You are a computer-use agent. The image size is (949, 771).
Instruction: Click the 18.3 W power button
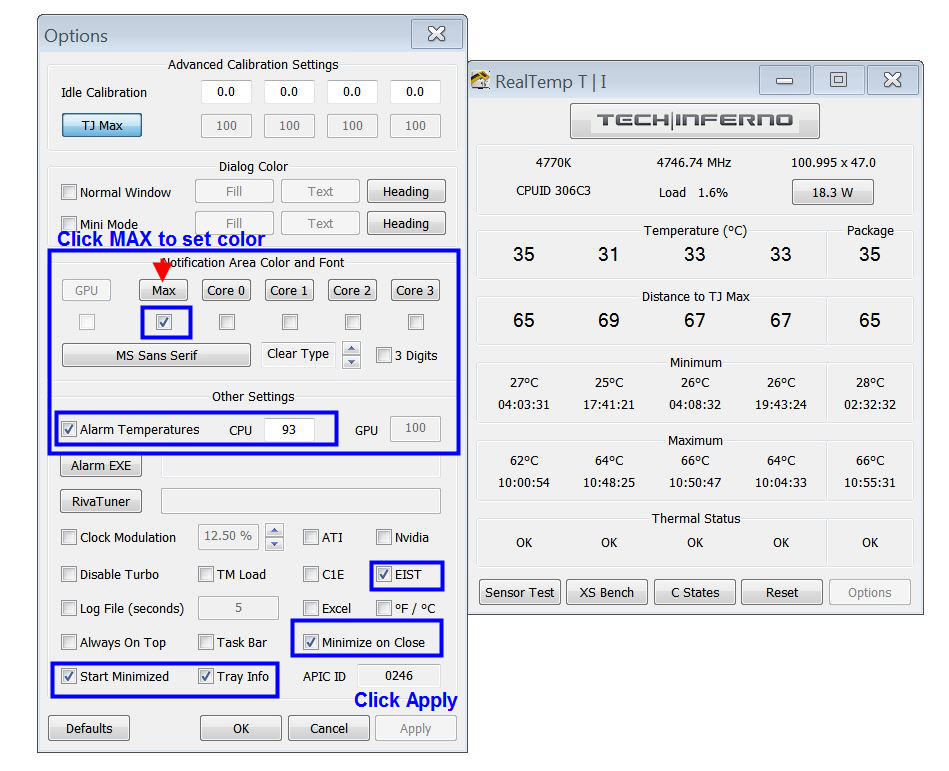click(832, 192)
